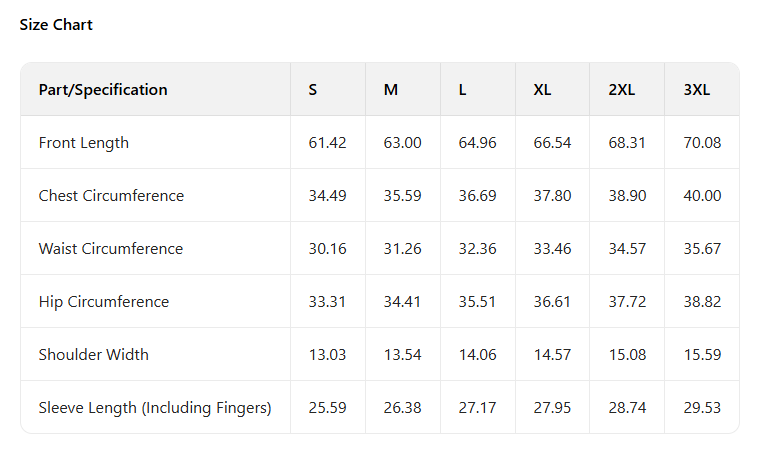The height and width of the screenshot is (451, 761).
Task: Click Waist Circumference value 32.36
Action: pos(477,249)
